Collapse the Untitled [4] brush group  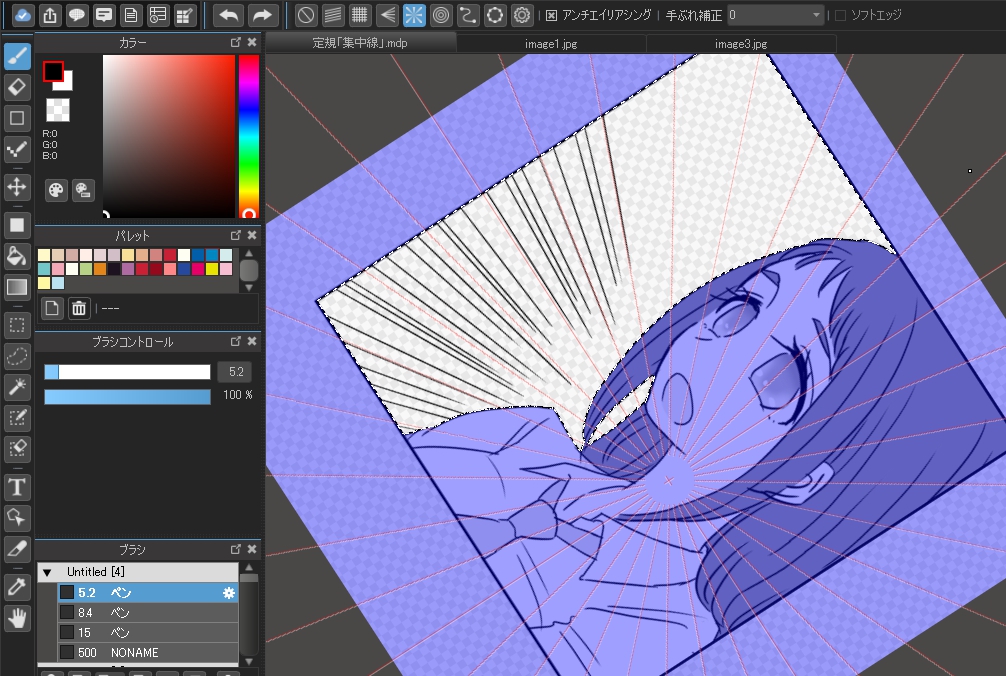(47, 572)
